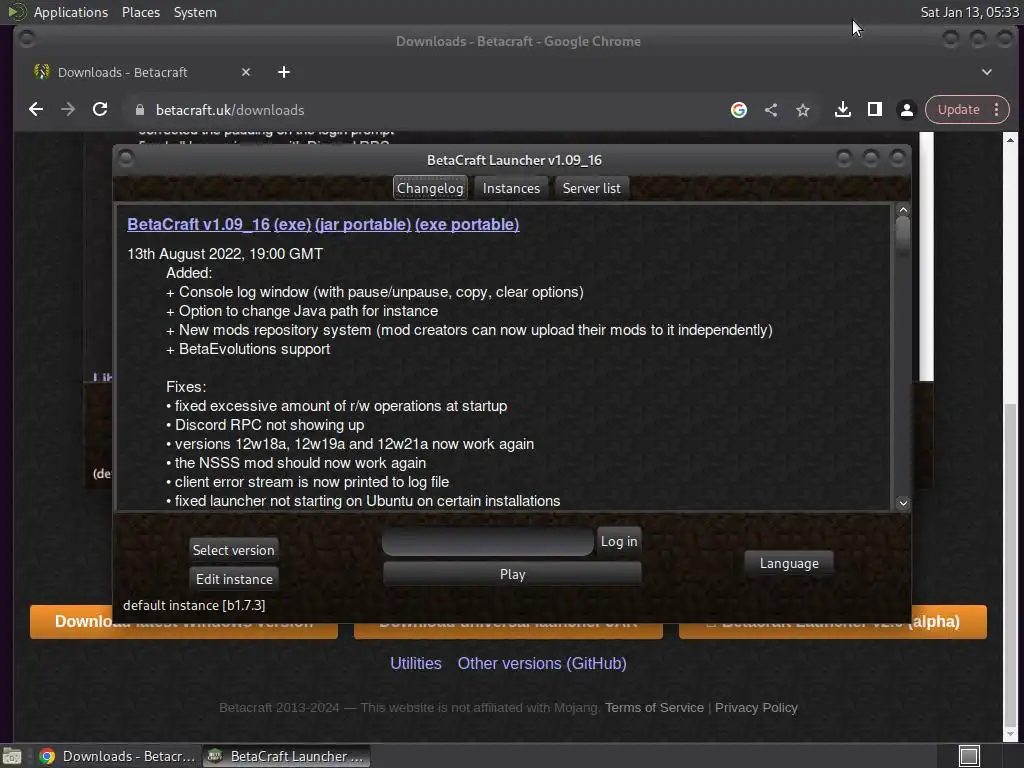
Task: Click the clock Sat Jan 13, 05:33
Action: coord(969,12)
